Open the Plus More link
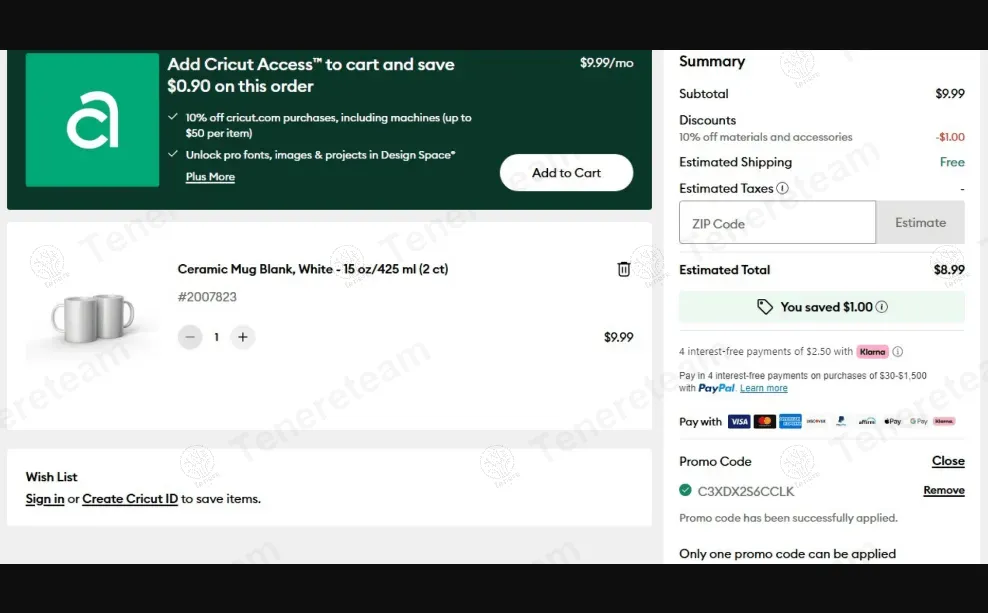Image resolution: width=988 pixels, height=613 pixels. [210, 177]
